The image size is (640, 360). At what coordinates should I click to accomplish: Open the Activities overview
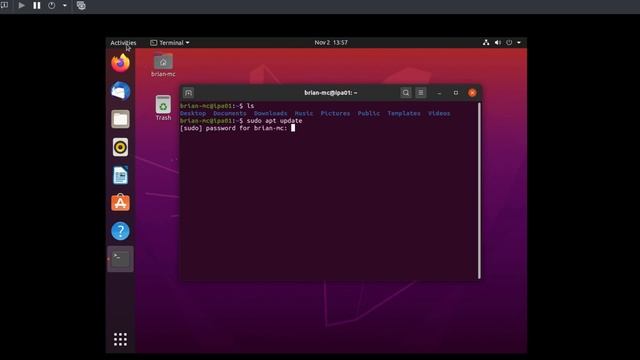click(123, 42)
